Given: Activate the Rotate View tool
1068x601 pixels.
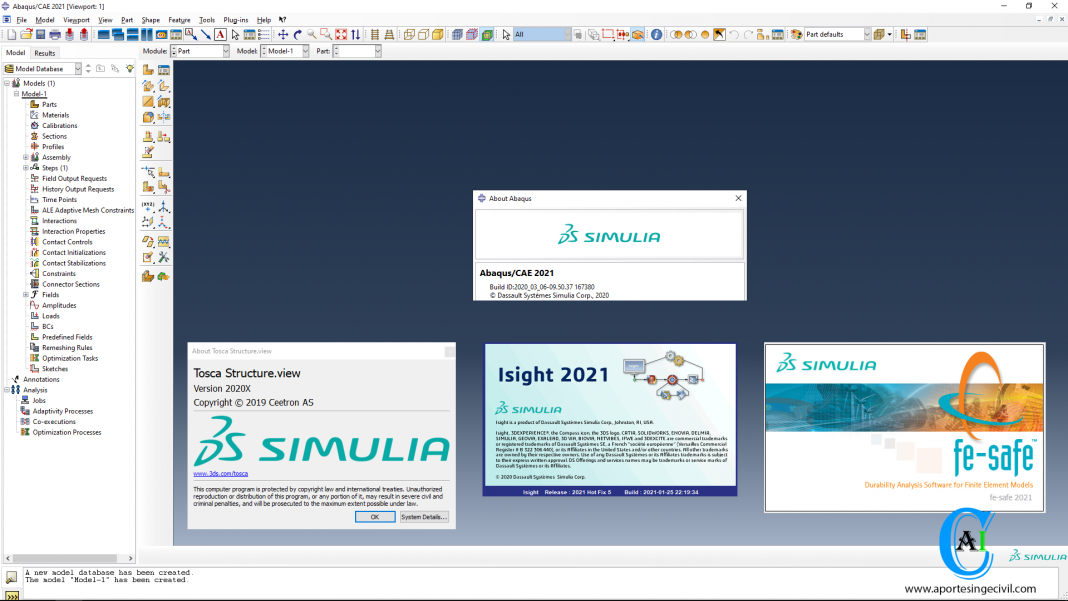Looking at the screenshot, I should 297,34.
